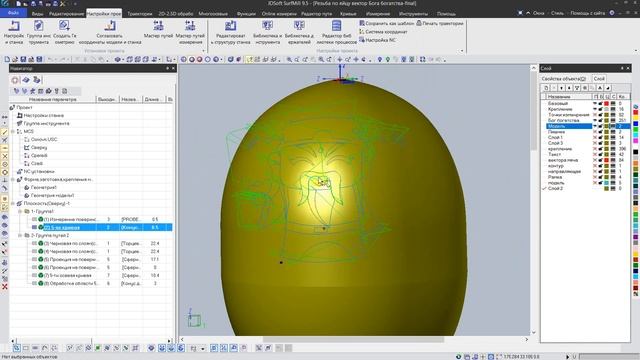The height and width of the screenshot is (360, 640).
Task: Show the Слой 1 layer
Action: pos(595,138)
